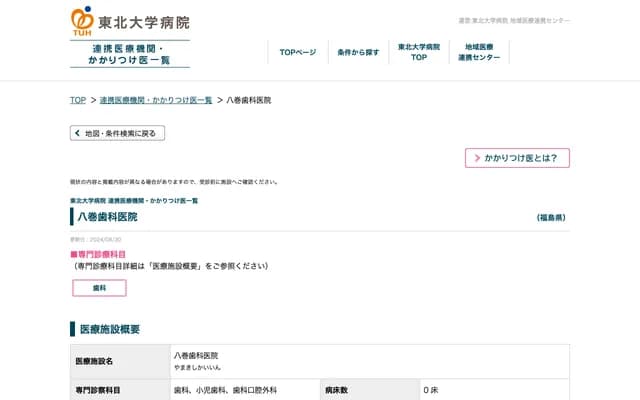Click the TOP breadcrumb link
640x400 pixels.
[77, 100]
